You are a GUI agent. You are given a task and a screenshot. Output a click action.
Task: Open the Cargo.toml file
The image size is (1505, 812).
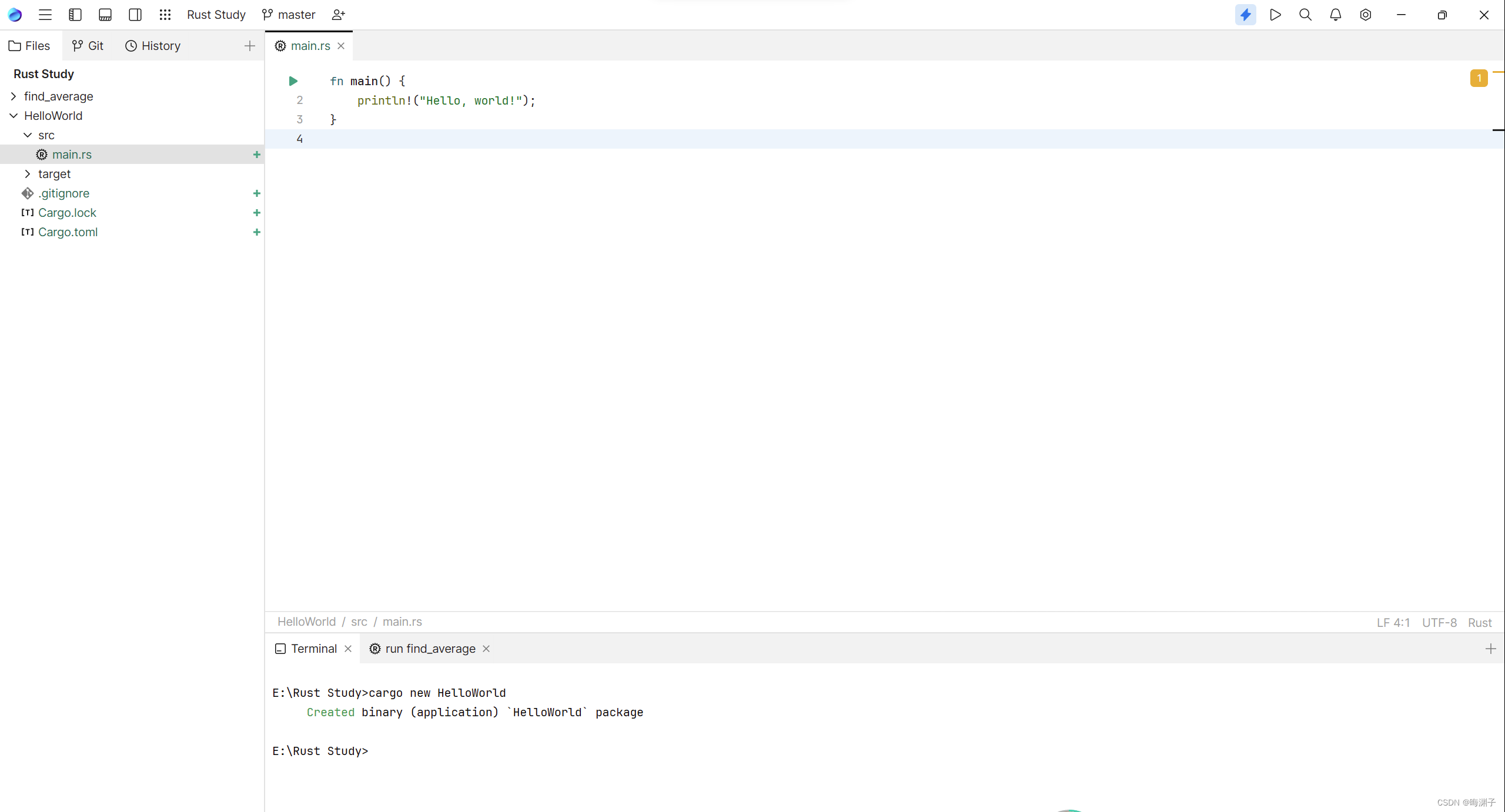tap(132, 232)
